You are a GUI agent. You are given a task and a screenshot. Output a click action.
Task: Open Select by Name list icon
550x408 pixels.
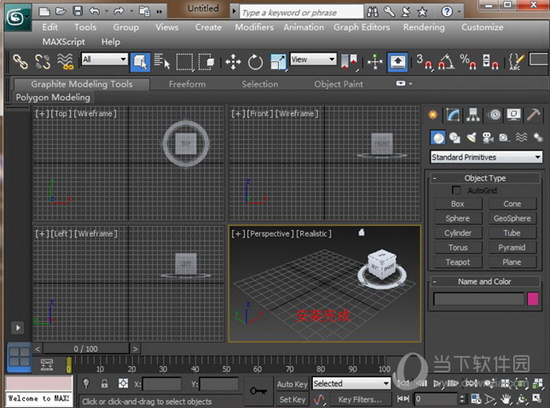click(162, 62)
